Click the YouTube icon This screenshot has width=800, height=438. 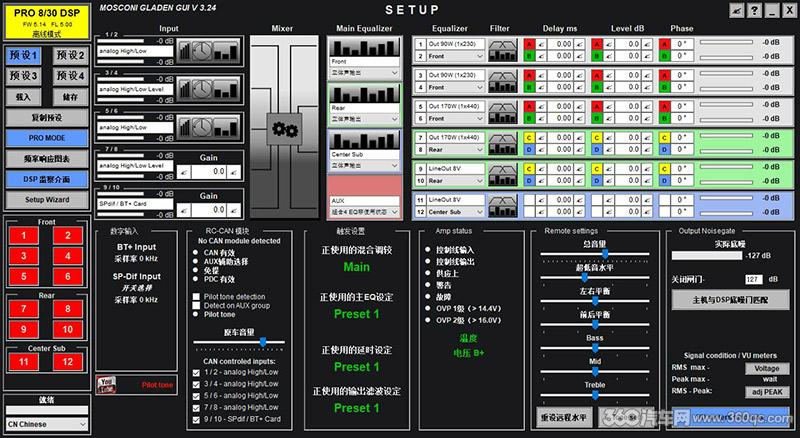pyautogui.click(x=106, y=385)
